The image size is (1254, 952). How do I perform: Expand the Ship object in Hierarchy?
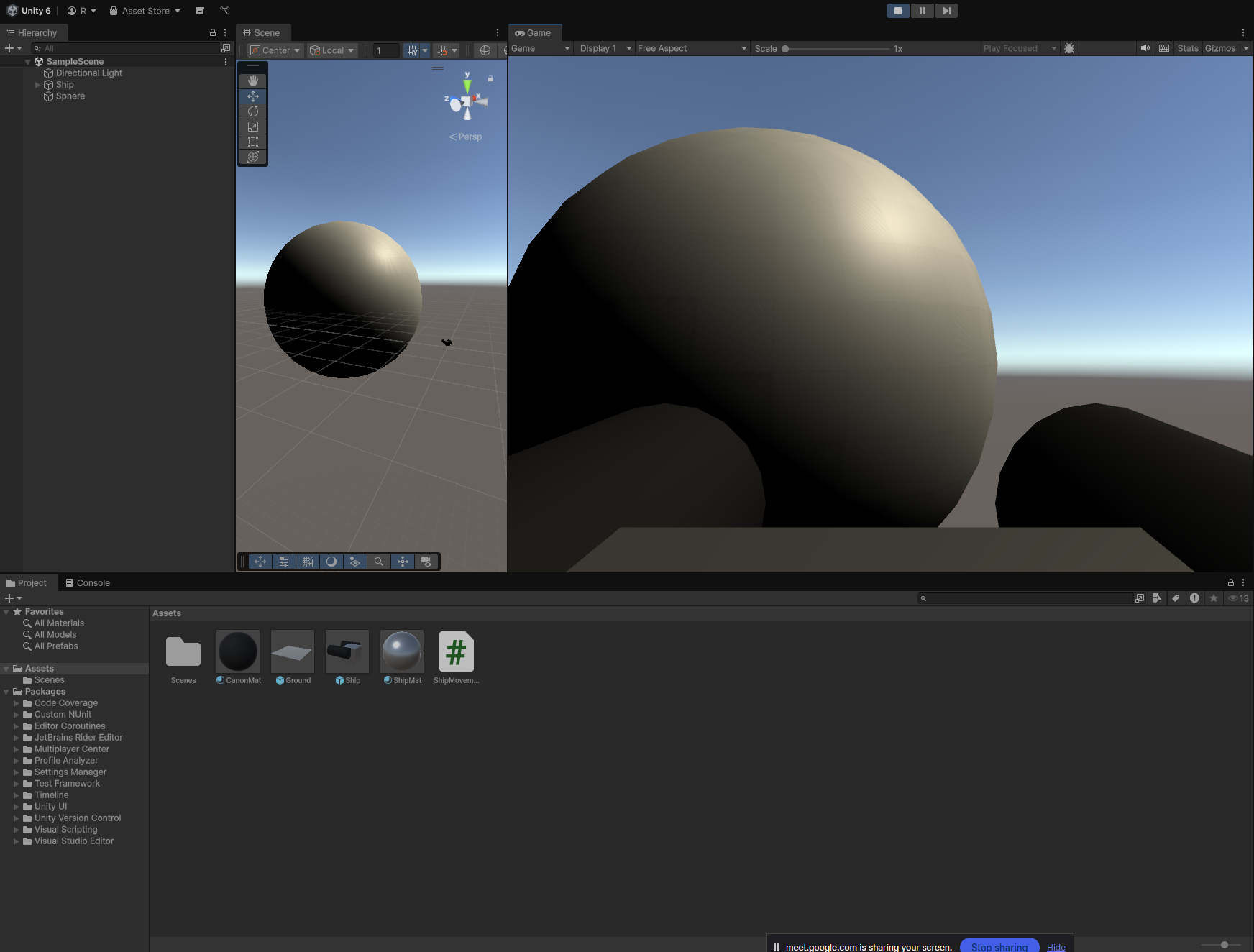[x=38, y=85]
